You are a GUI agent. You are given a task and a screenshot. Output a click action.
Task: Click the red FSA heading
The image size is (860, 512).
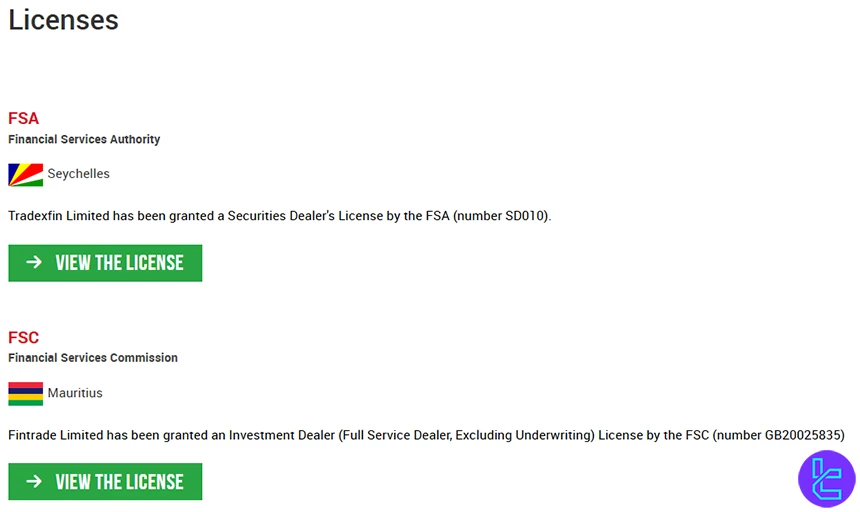pos(23,118)
